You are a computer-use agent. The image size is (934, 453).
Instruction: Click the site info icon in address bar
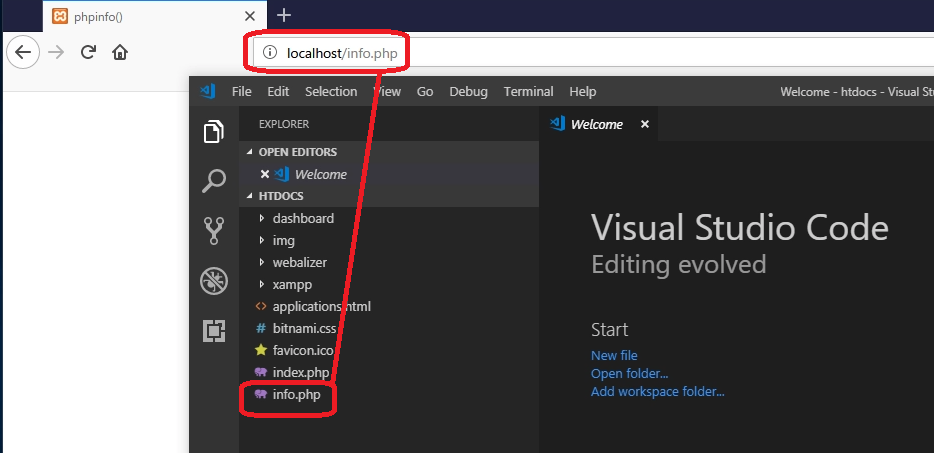click(x=270, y=53)
